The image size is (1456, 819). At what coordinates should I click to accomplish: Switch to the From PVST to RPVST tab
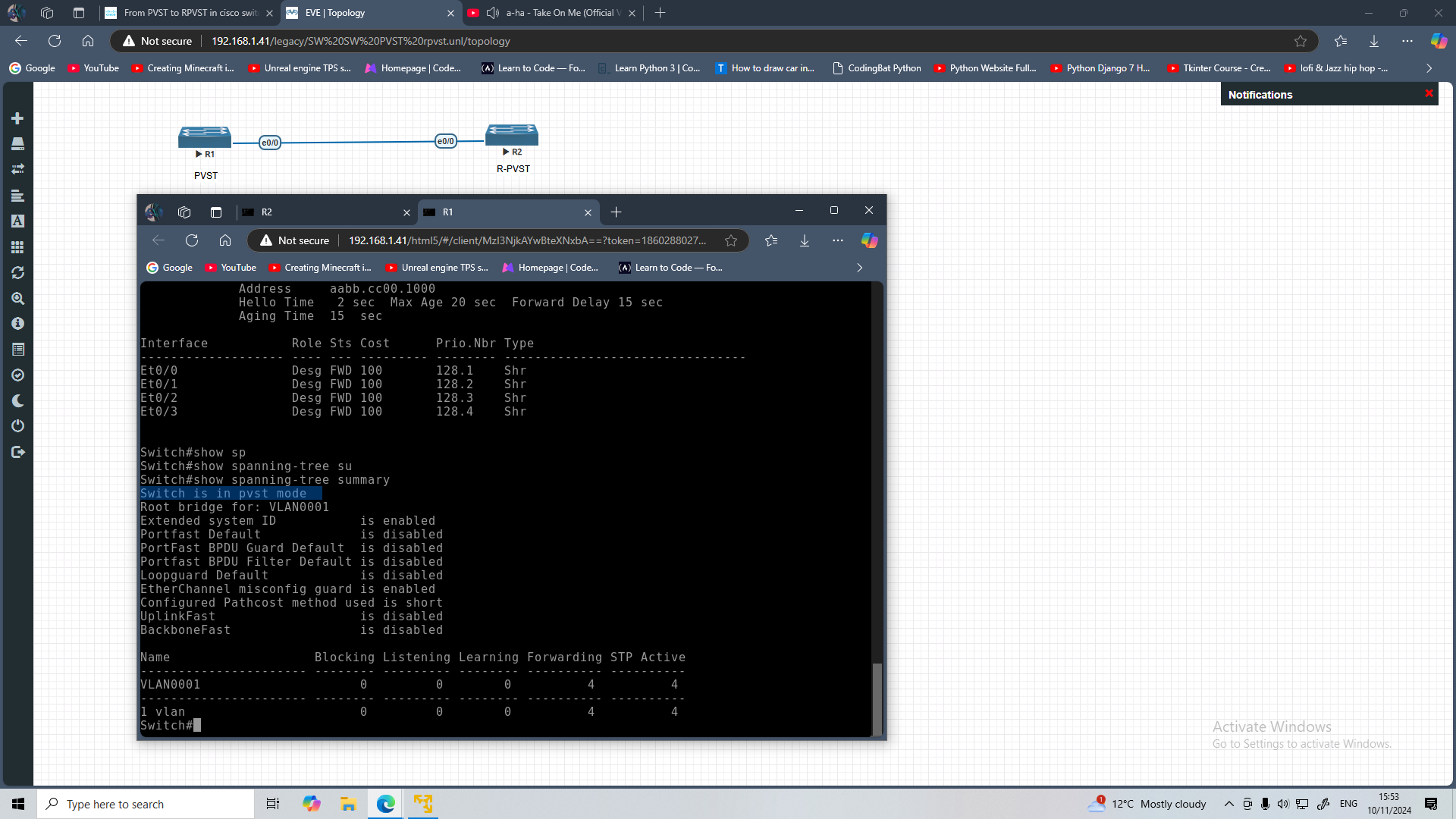point(186,13)
